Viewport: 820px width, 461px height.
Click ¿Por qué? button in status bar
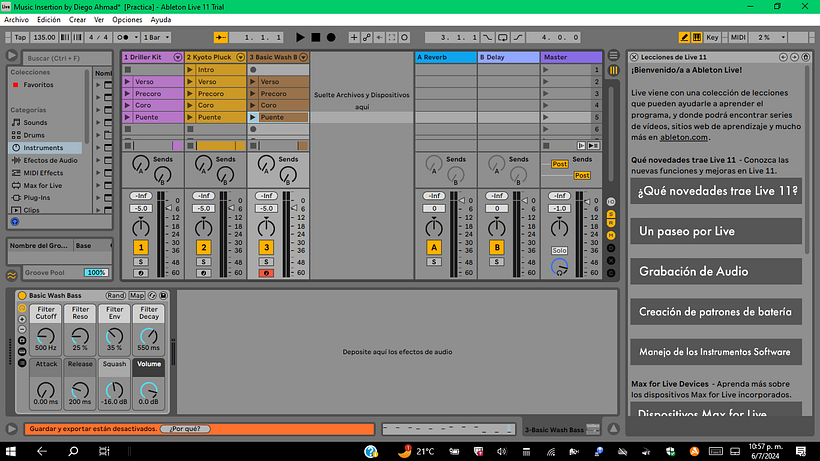tap(185, 429)
